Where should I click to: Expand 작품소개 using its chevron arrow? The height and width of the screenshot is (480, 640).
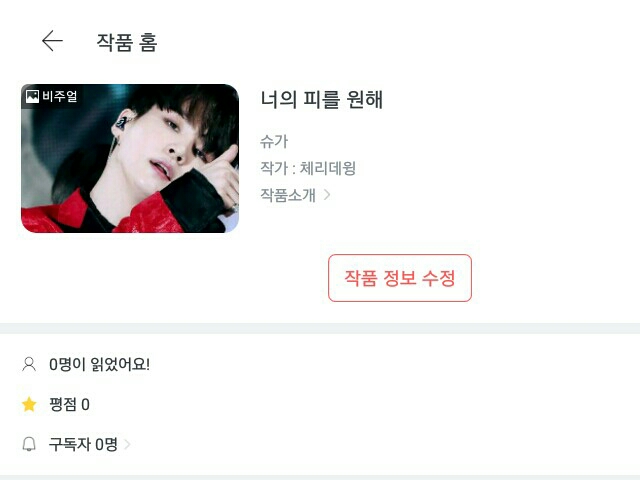[327, 195]
